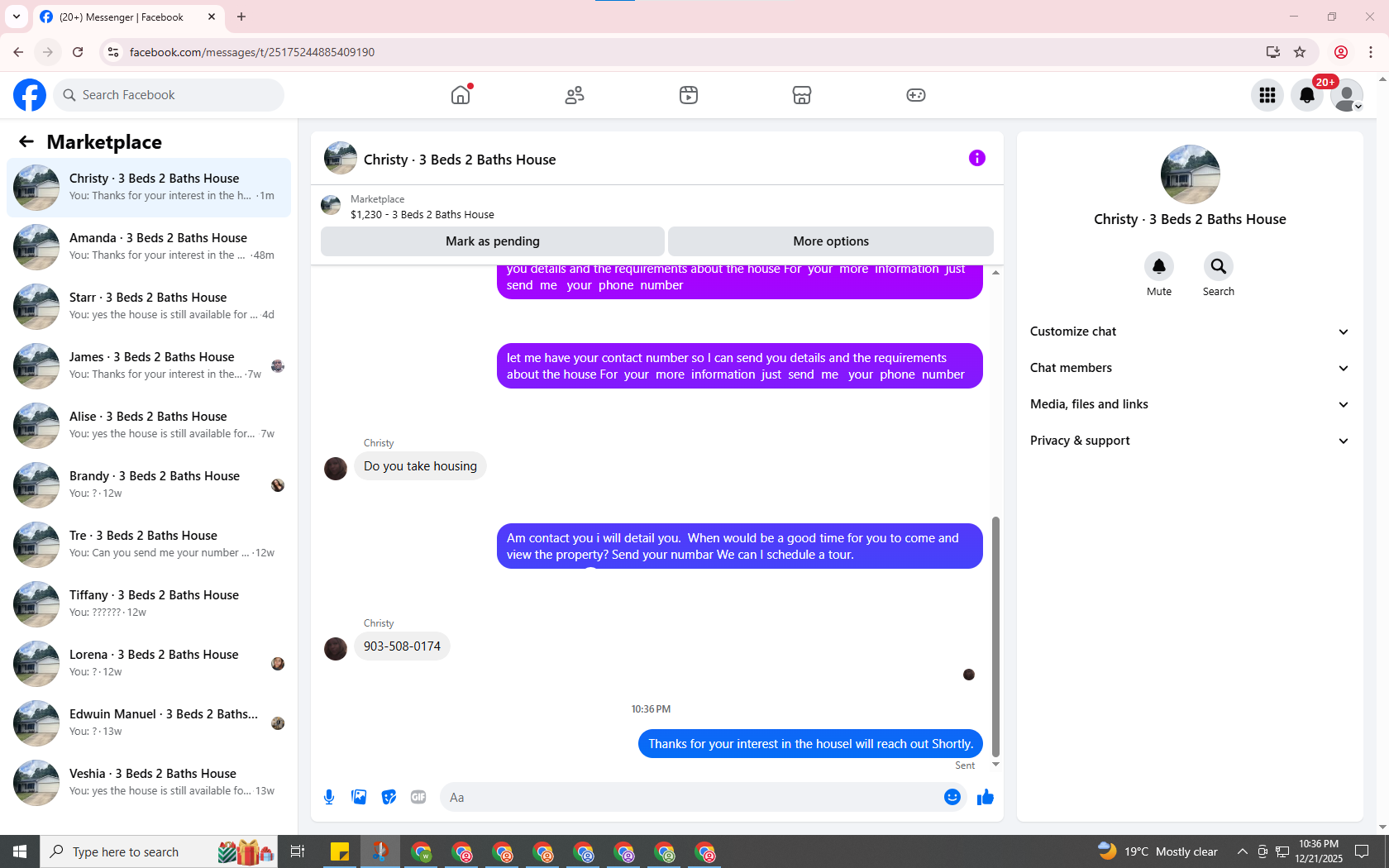Viewport: 1389px width, 868px height.
Task: Open Windows Start menu
Action: point(20,851)
